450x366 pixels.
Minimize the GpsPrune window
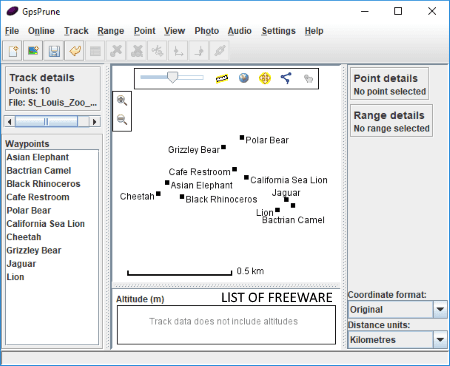pos(365,11)
